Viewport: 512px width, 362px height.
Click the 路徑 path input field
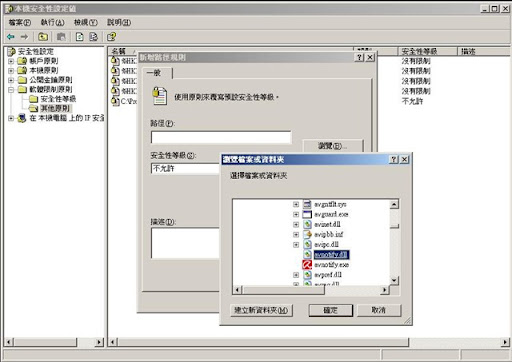pos(221,137)
